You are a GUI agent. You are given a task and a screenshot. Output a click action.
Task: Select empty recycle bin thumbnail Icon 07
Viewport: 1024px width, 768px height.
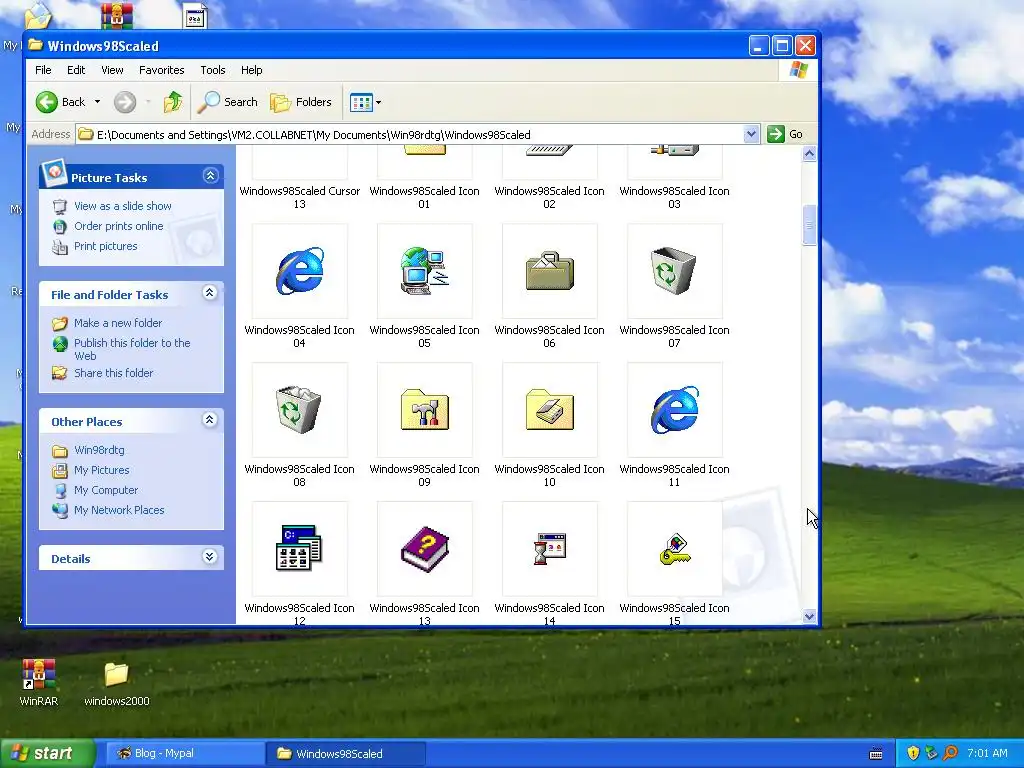pos(675,271)
